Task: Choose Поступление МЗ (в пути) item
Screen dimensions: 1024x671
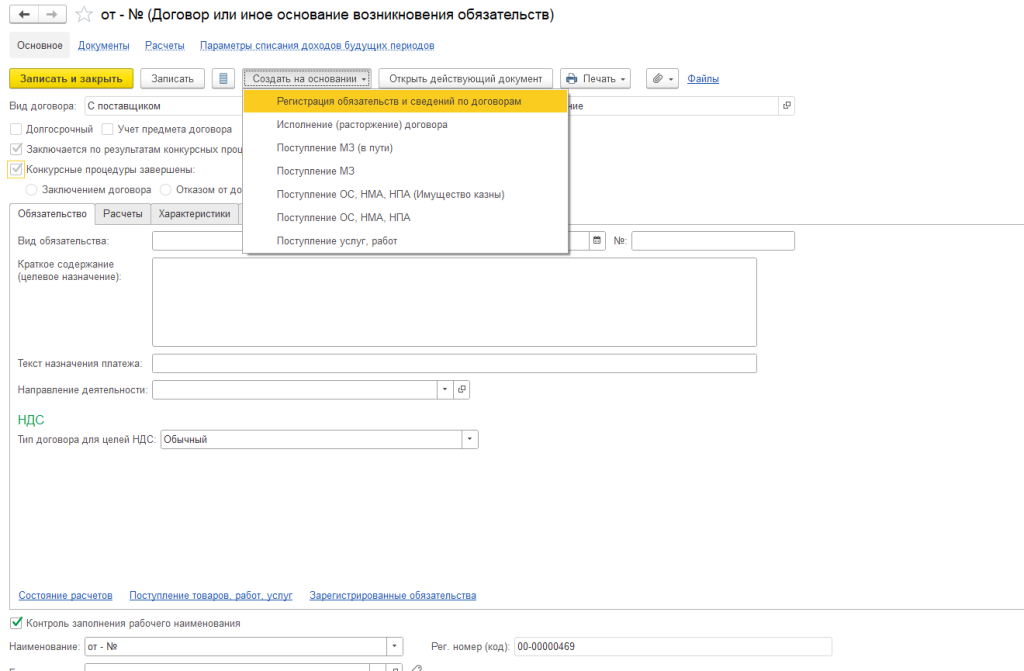Action: pyautogui.click(x=405, y=148)
